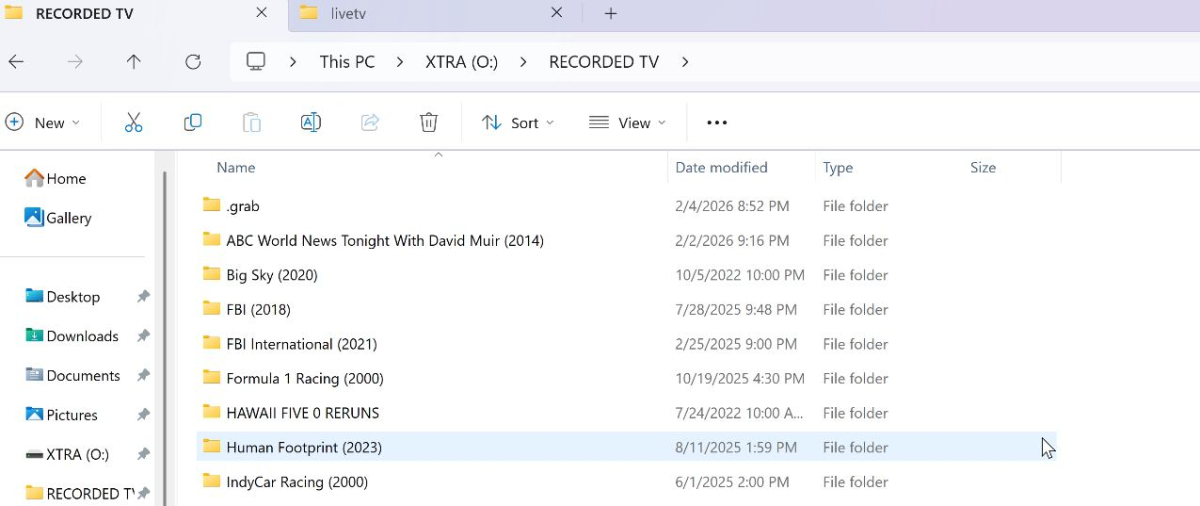This screenshot has width=1200, height=506.
Task: Select FBI International (2021) folder name
Action: (x=301, y=343)
